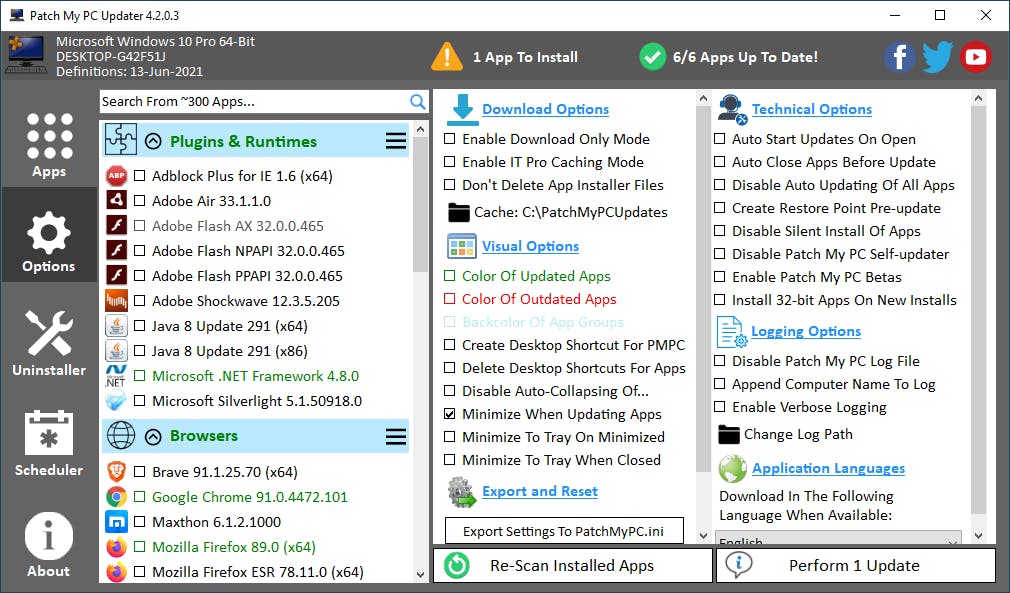Open the YouTube icon in header
Viewport: 1010px width, 593px height.
(x=975, y=57)
